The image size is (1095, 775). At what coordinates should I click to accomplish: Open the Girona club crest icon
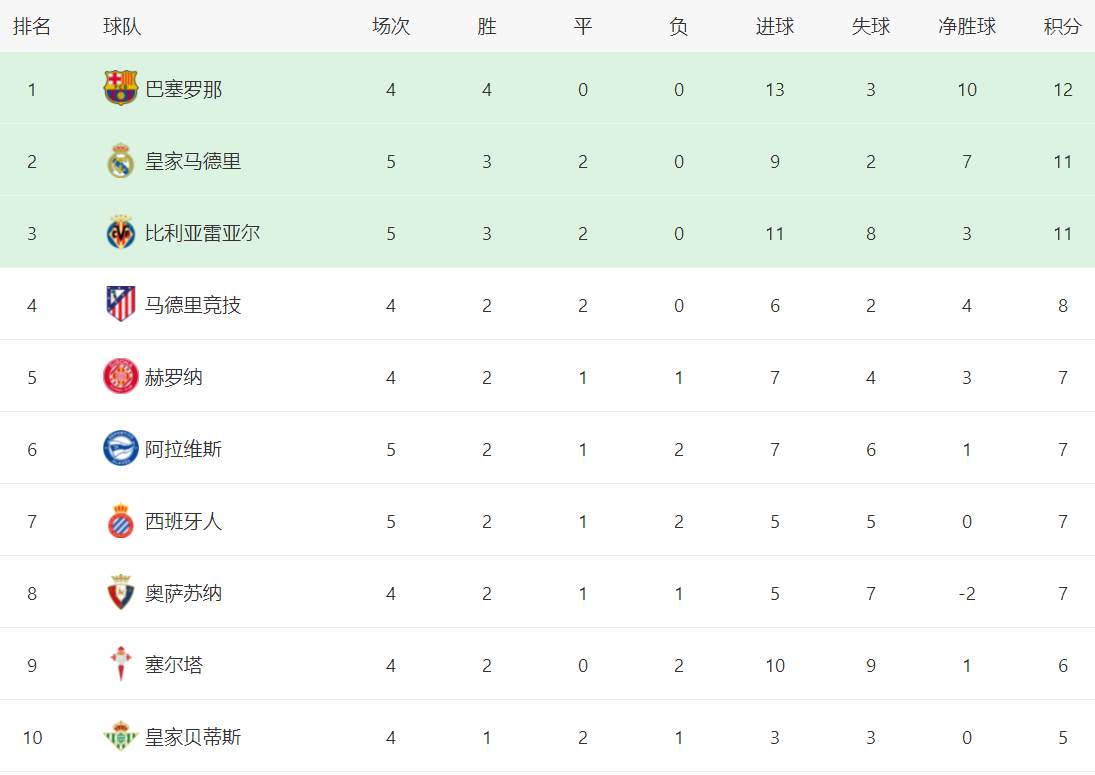(120, 376)
